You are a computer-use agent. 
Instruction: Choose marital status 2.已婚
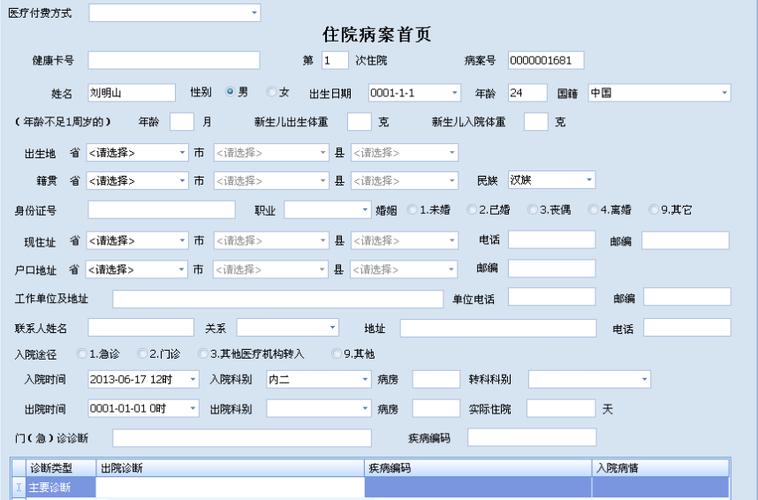pos(471,209)
